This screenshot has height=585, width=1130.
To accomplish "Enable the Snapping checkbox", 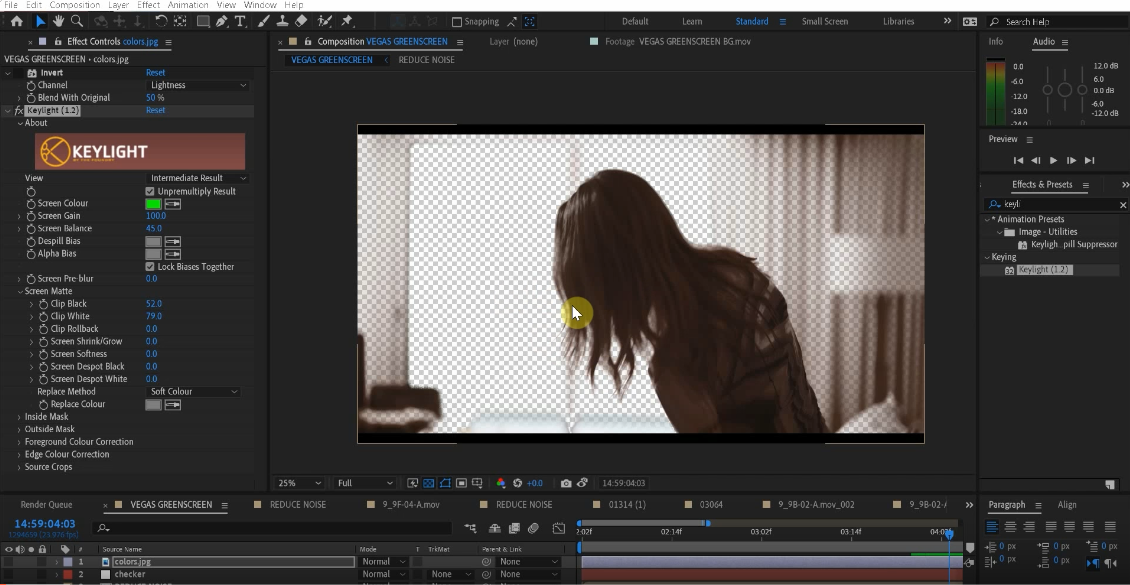I will [456, 22].
